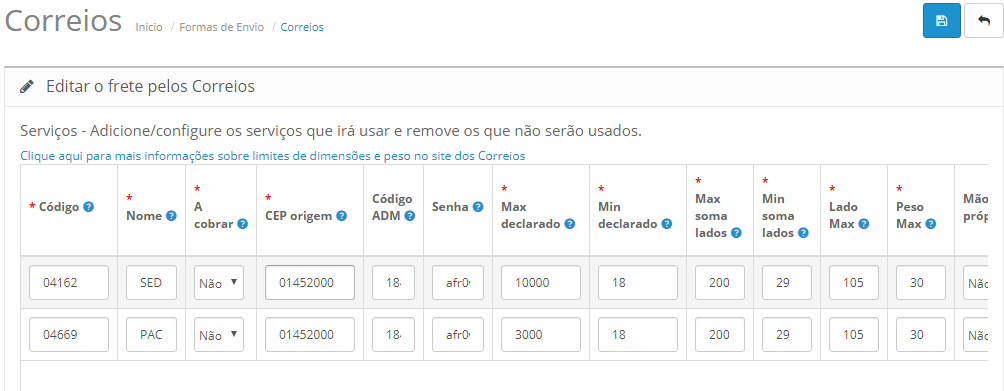Select CEP origem field in SED row
The image size is (1004, 391).
pyautogui.click(x=310, y=282)
